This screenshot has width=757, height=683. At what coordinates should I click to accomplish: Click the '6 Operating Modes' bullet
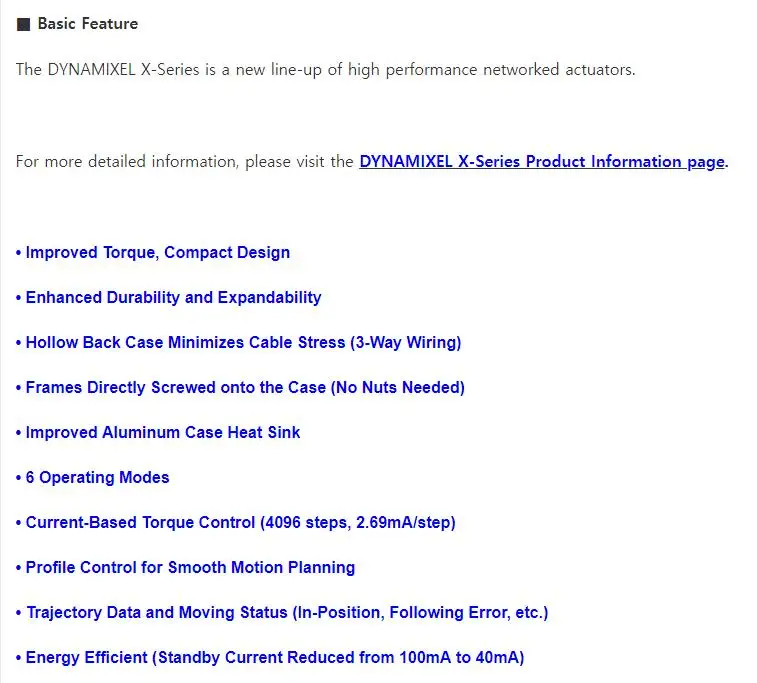pyautogui.click(x=93, y=477)
